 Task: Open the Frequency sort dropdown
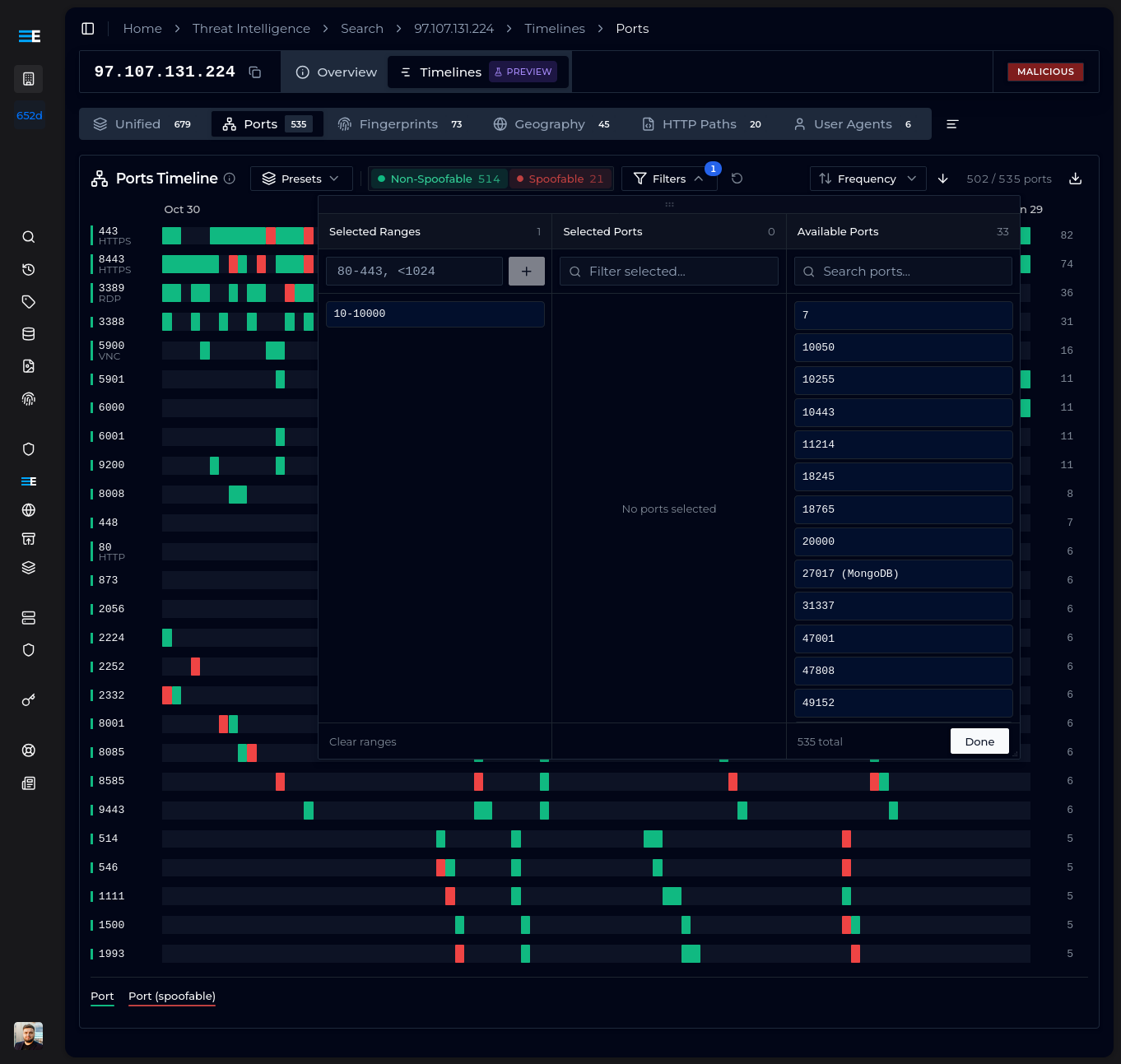867,178
